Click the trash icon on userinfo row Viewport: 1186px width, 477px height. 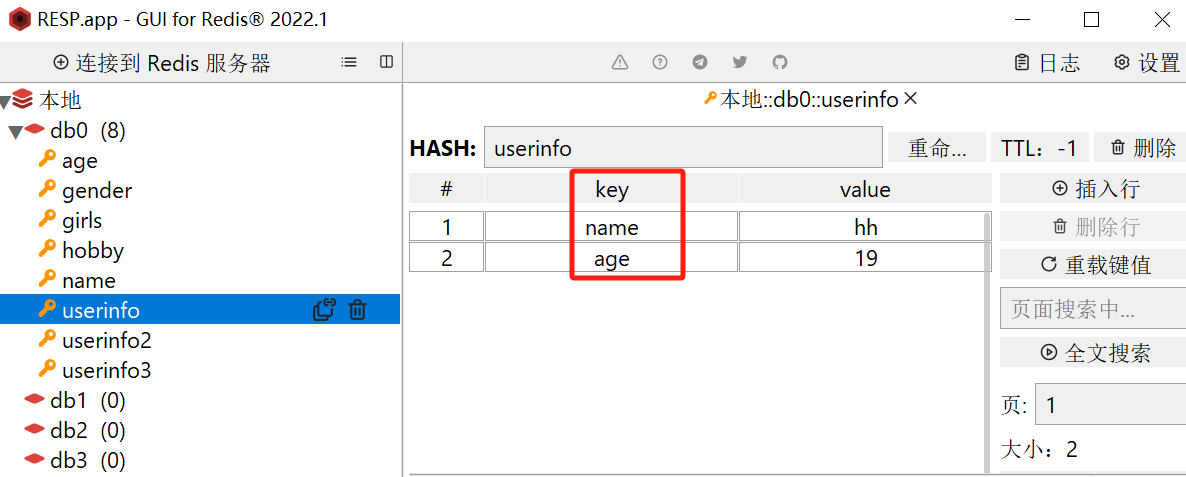pos(358,310)
